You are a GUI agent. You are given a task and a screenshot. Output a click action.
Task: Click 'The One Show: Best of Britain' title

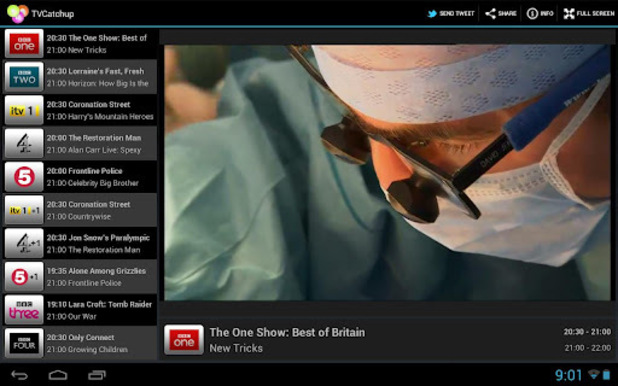pyautogui.click(x=287, y=332)
